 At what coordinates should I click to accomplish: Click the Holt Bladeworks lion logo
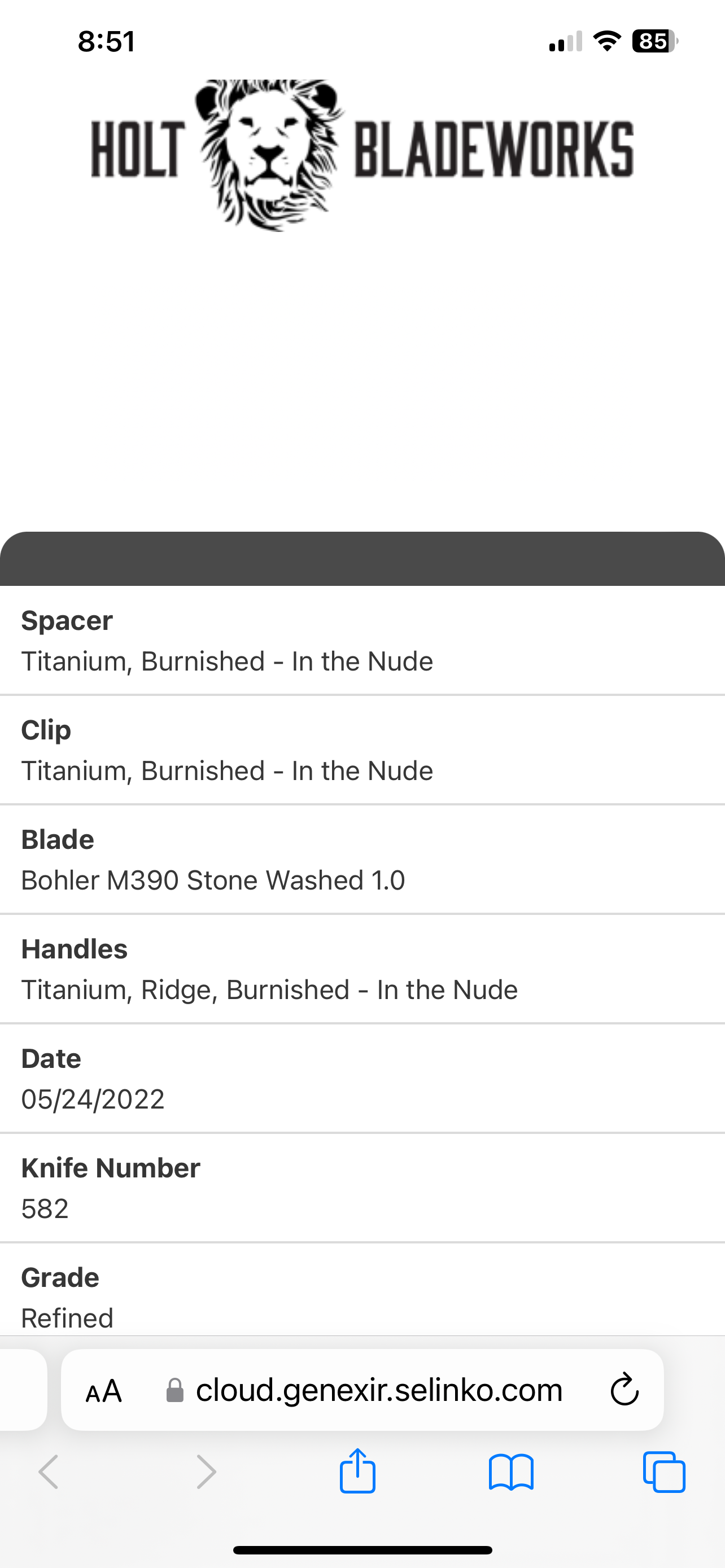click(x=269, y=154)
